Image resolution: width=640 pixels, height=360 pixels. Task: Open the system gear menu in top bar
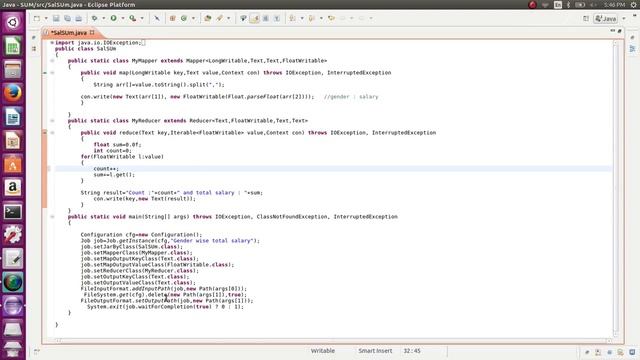pyautogui.click(x=634, y=5)
